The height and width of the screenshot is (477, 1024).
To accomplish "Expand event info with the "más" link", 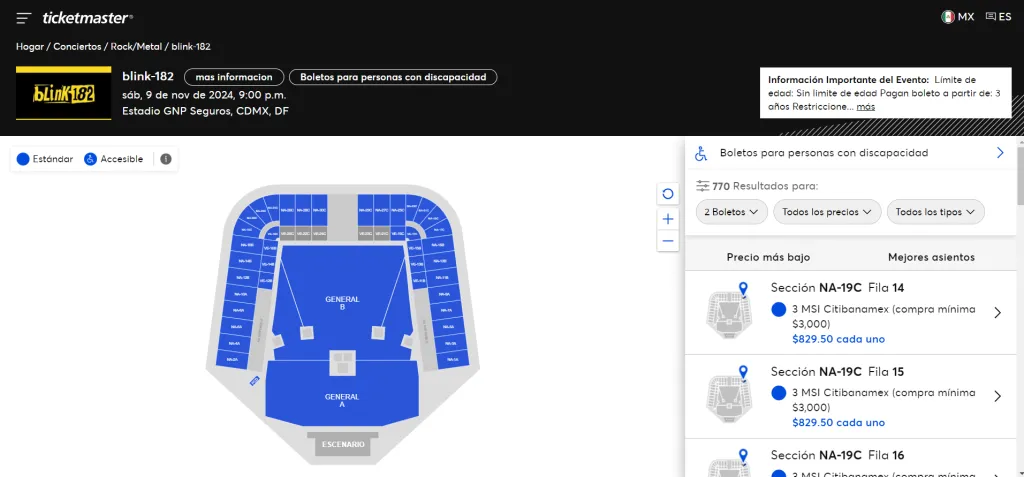I will [x=865, y=106].
